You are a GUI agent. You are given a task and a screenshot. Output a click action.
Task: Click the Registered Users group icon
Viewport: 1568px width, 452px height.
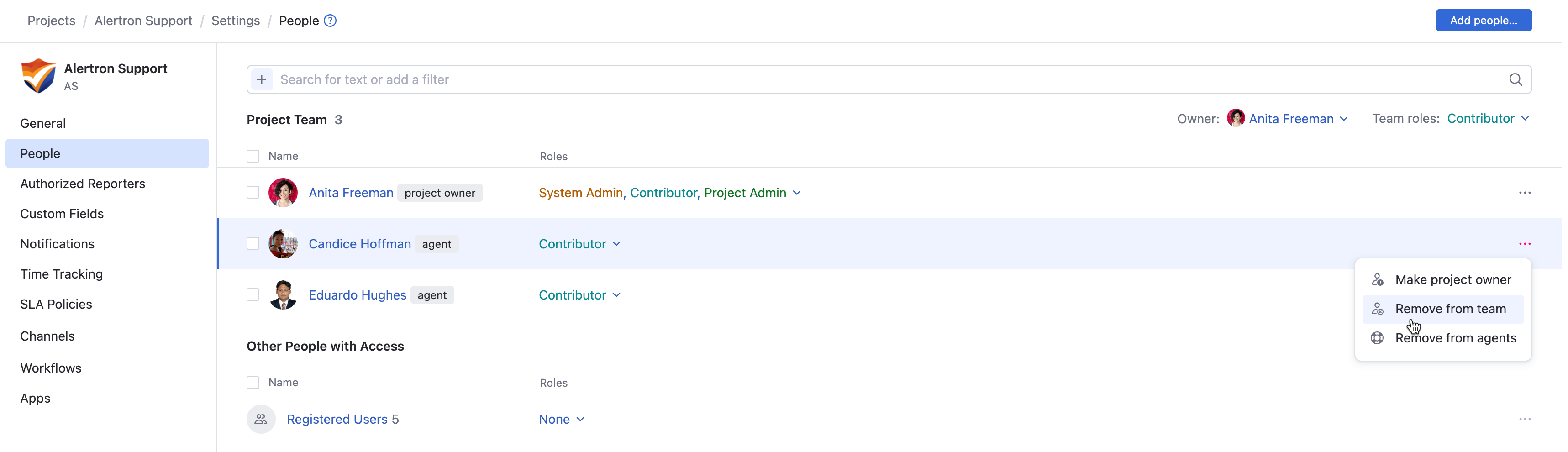pos(261,419)
